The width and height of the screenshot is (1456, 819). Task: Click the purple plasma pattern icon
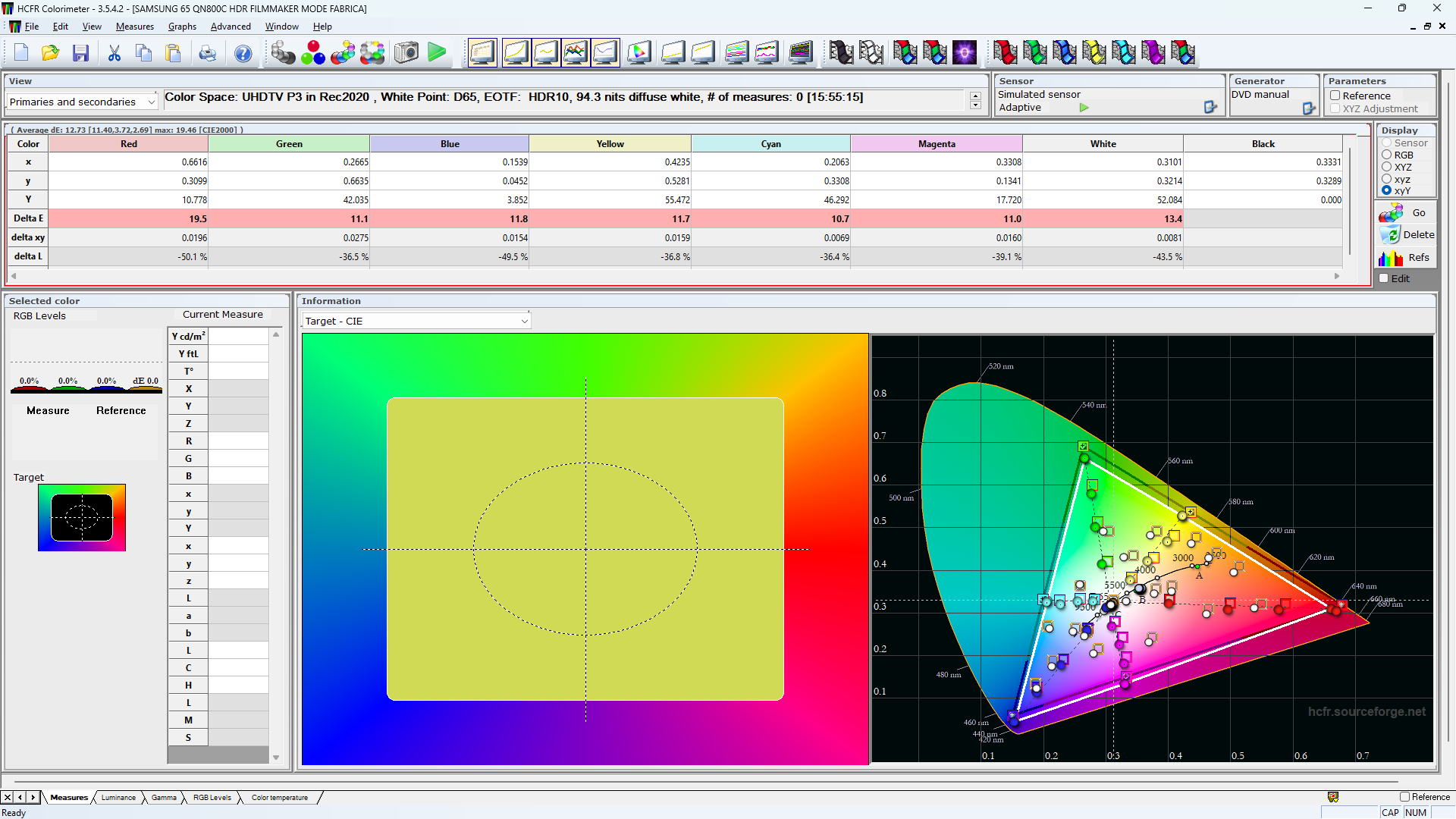965,52
